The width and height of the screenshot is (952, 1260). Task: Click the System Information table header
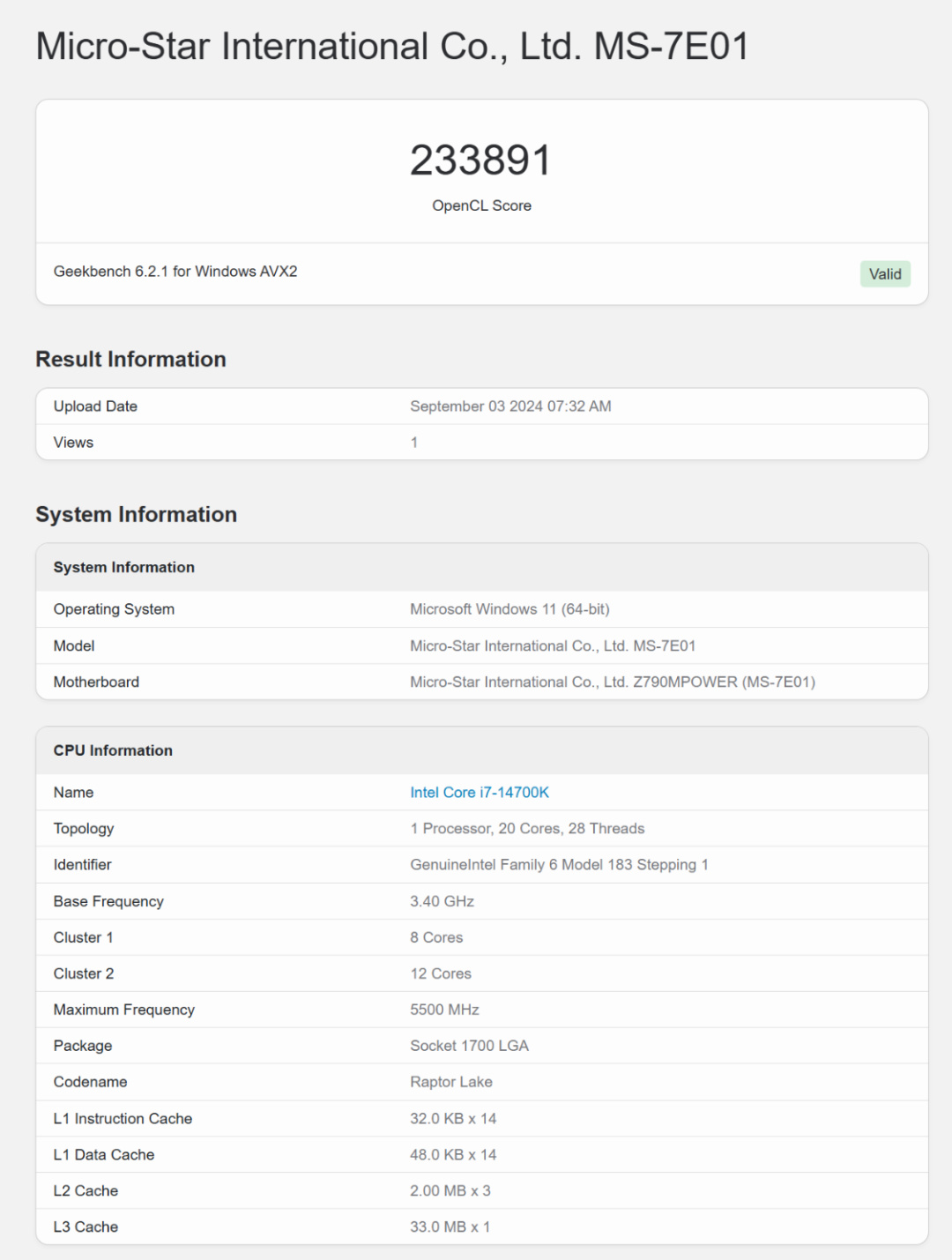pyautogui.click(x=124, y=567)
